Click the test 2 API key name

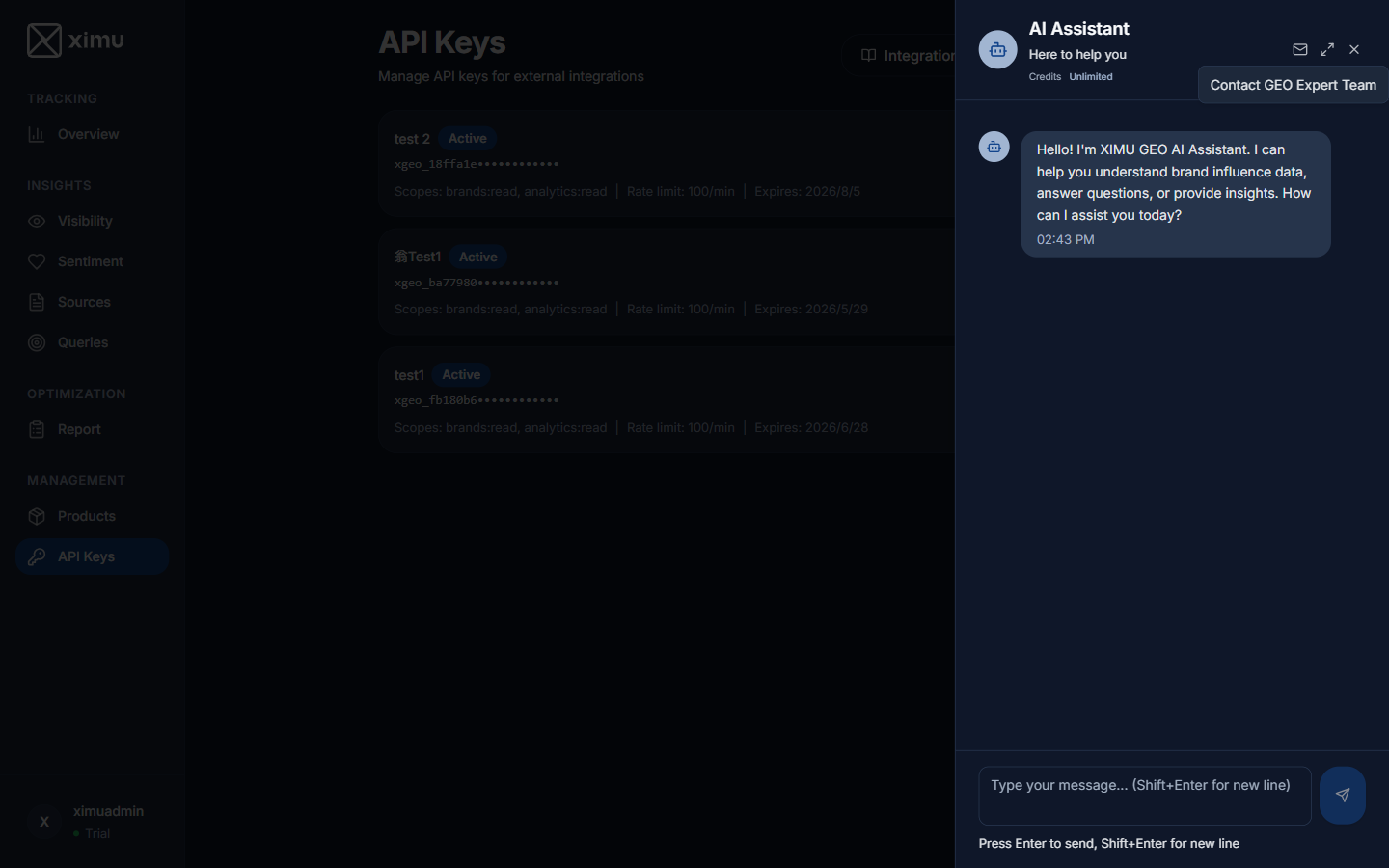pyautogui.click(x=412, y=139)
